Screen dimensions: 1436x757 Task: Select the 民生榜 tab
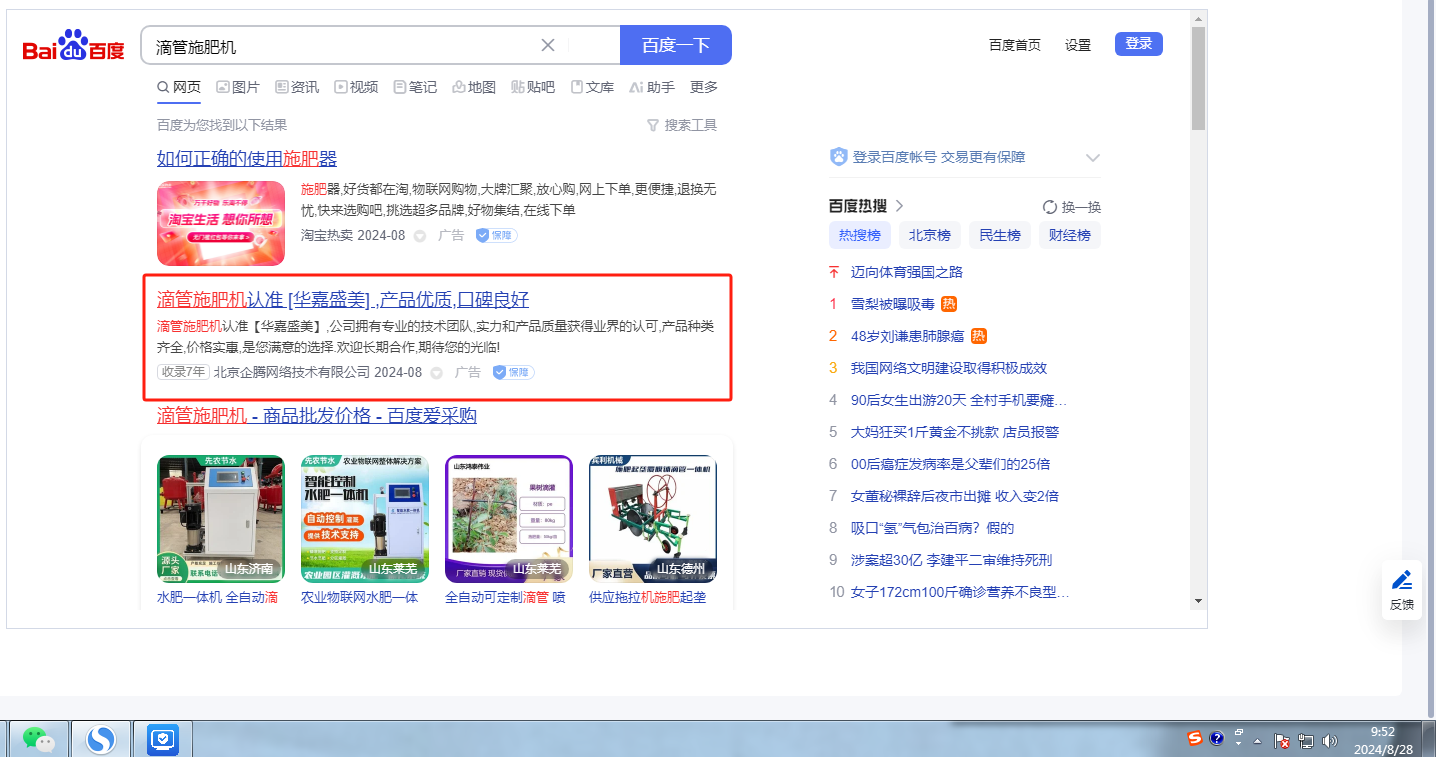[1000, 236]
